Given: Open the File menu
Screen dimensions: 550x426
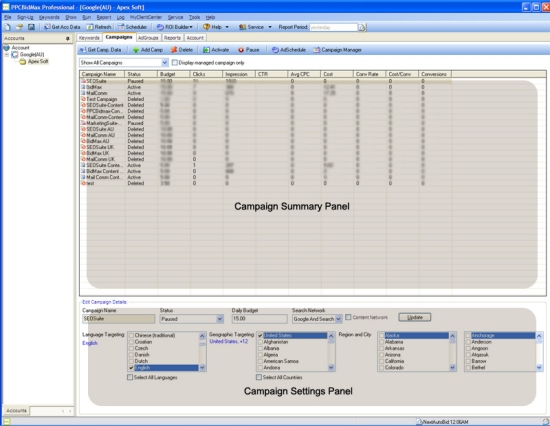Looking at the screenshot, I should (8, 17).
